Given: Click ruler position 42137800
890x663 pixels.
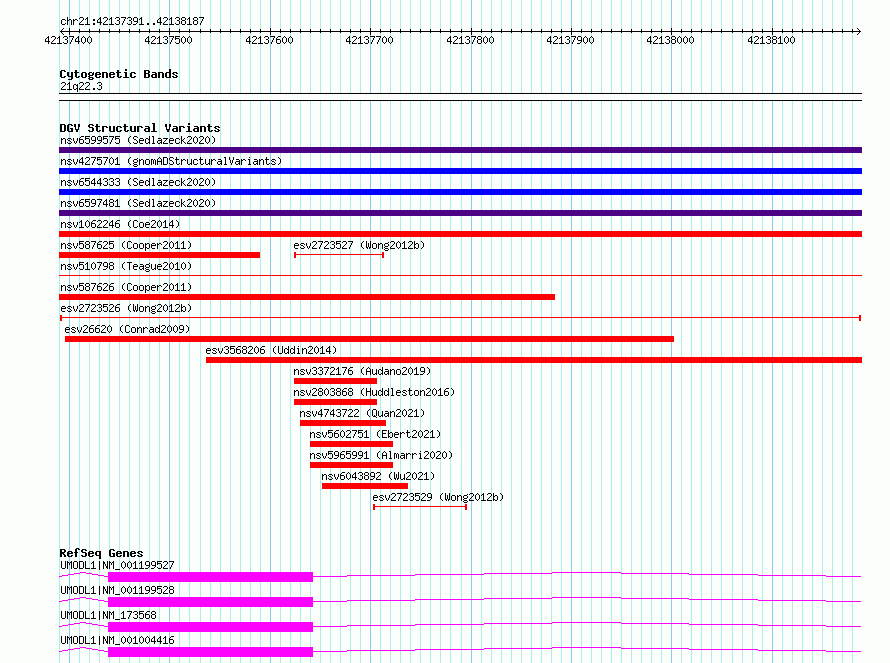Looking at the screenshot, I should 470,40.
